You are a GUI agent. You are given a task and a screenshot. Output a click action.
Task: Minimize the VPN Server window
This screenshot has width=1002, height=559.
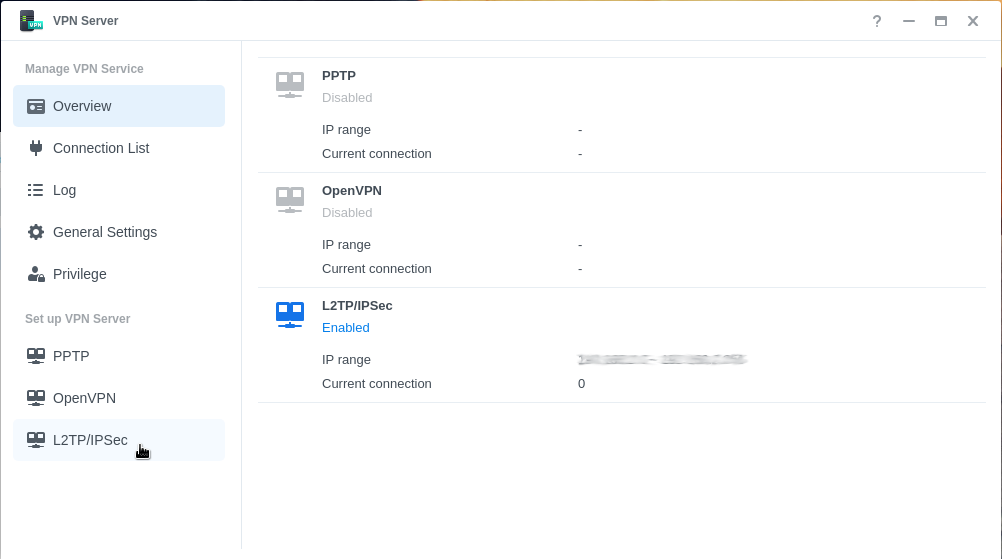pos(909,21)
